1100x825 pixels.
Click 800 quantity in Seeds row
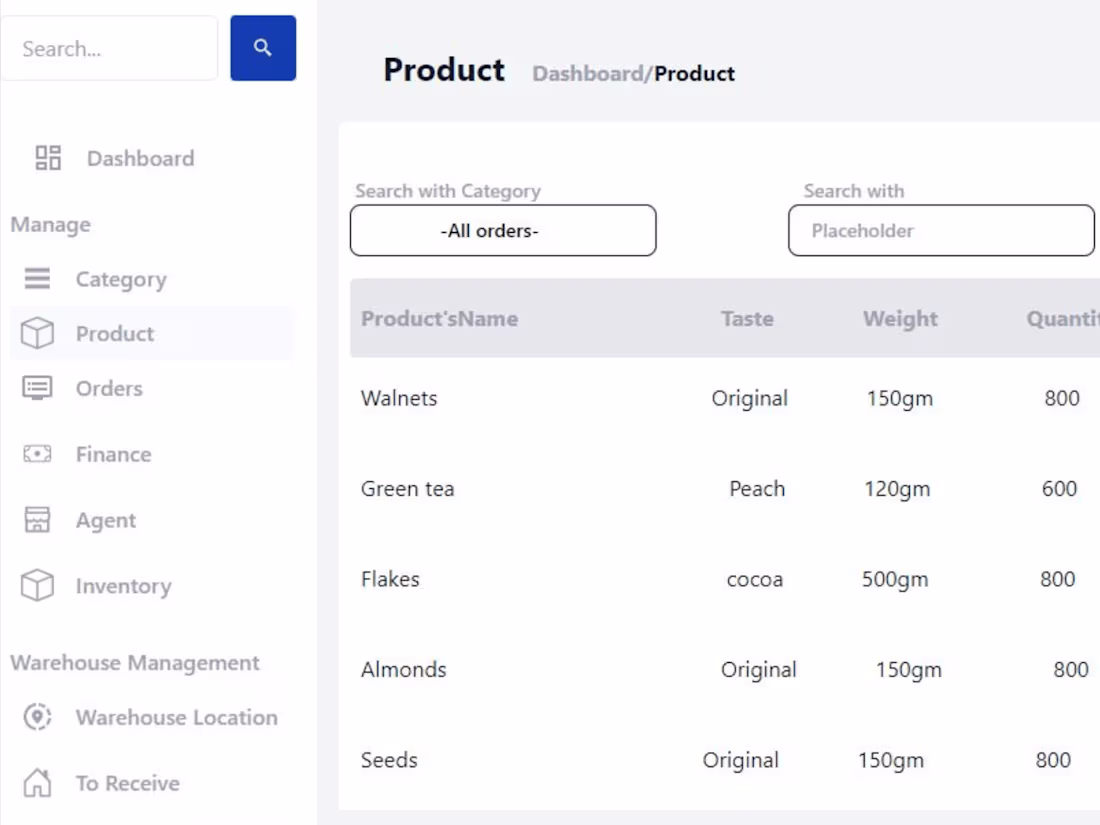1053,760
